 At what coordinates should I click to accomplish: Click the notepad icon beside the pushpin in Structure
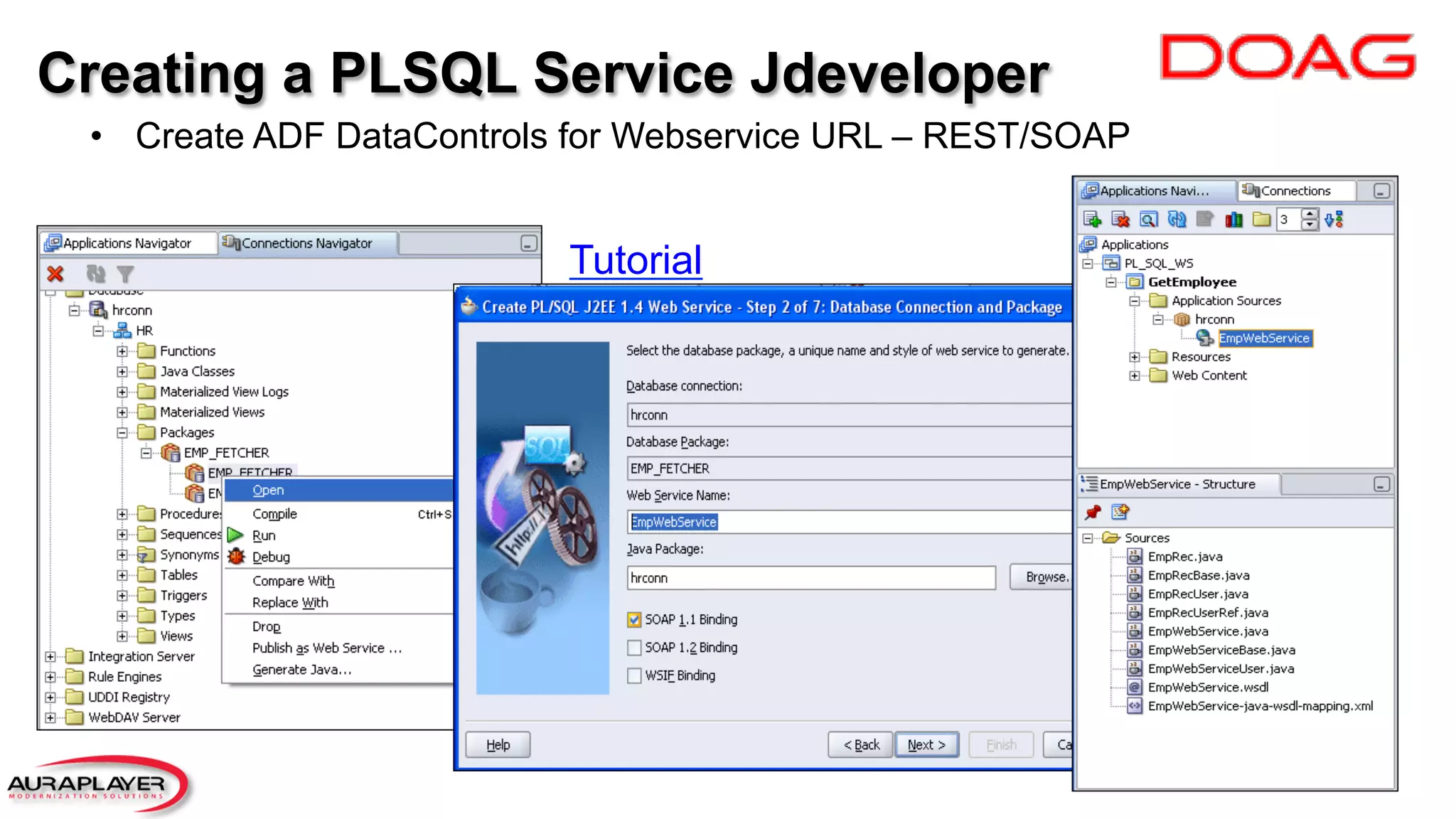tap(1120, 512)
